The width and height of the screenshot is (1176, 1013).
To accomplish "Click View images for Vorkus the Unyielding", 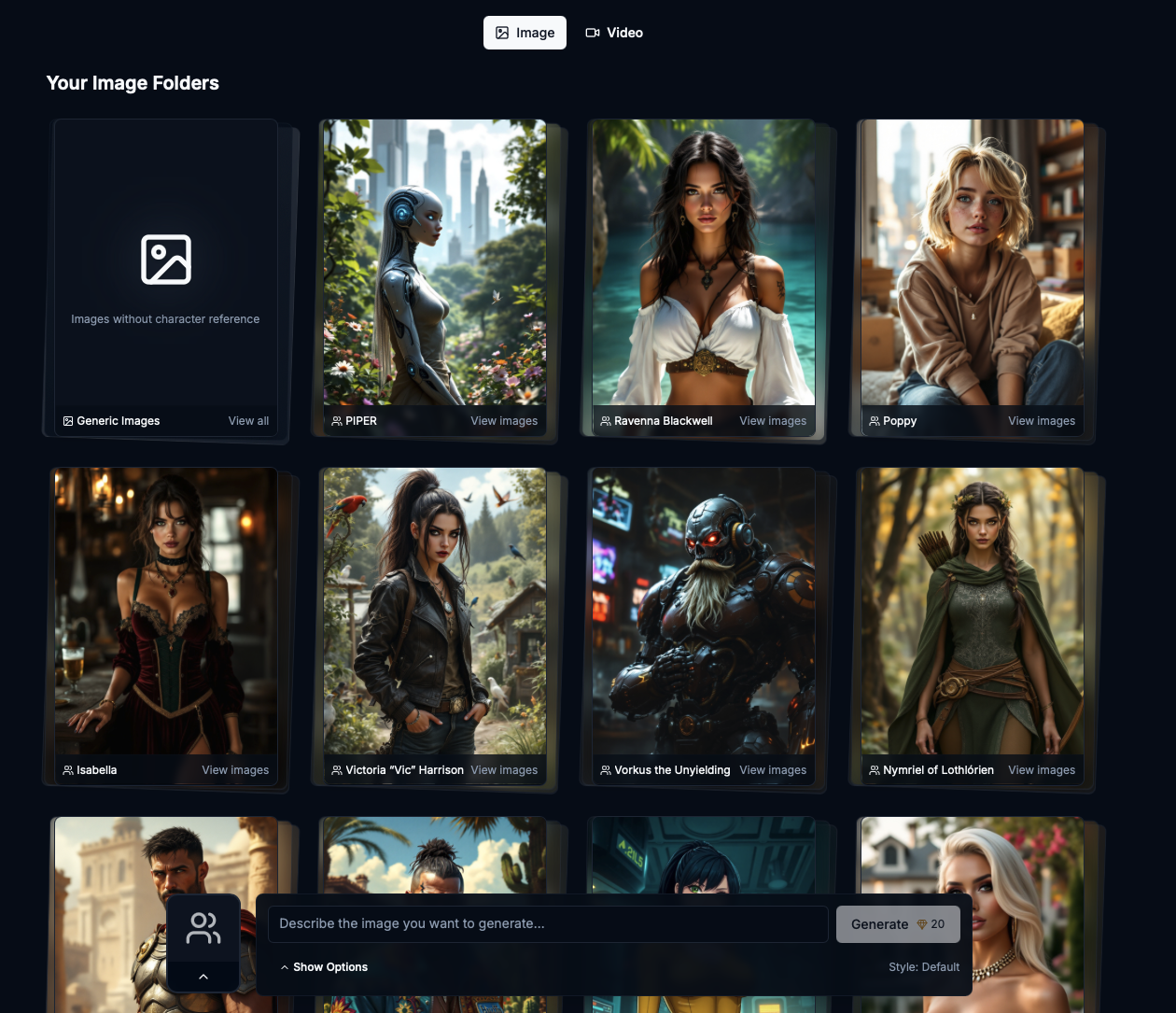I will (773, 770).
